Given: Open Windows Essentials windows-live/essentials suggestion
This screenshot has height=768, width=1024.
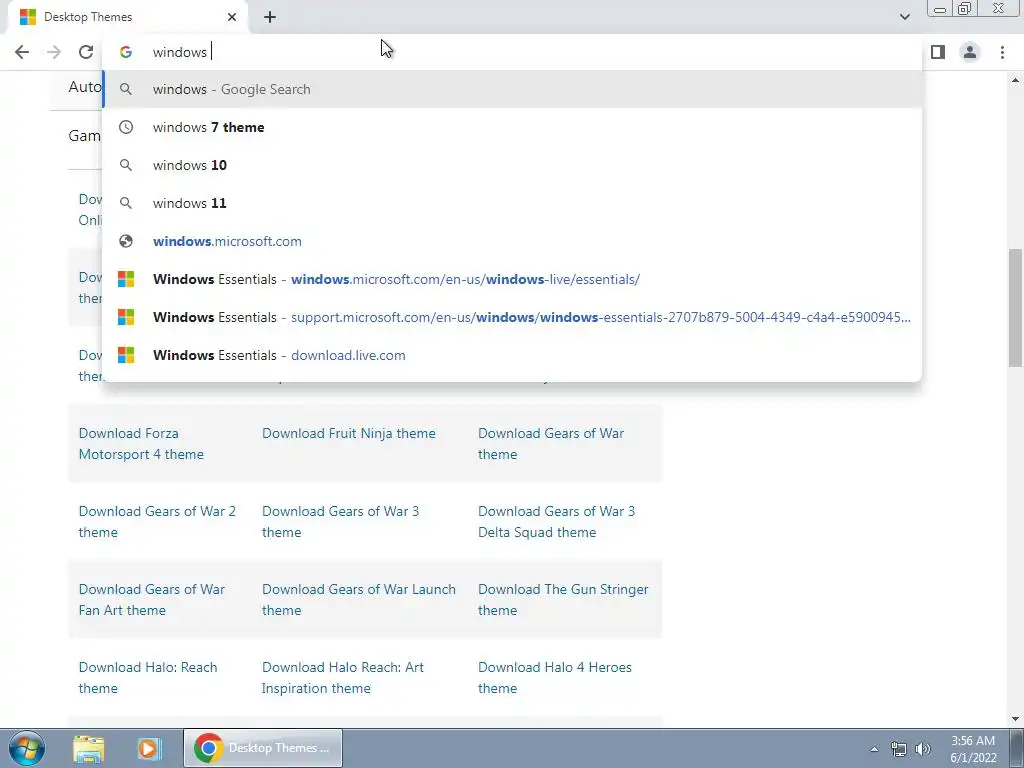Looking at the screenshot, I should coord(513,279).
